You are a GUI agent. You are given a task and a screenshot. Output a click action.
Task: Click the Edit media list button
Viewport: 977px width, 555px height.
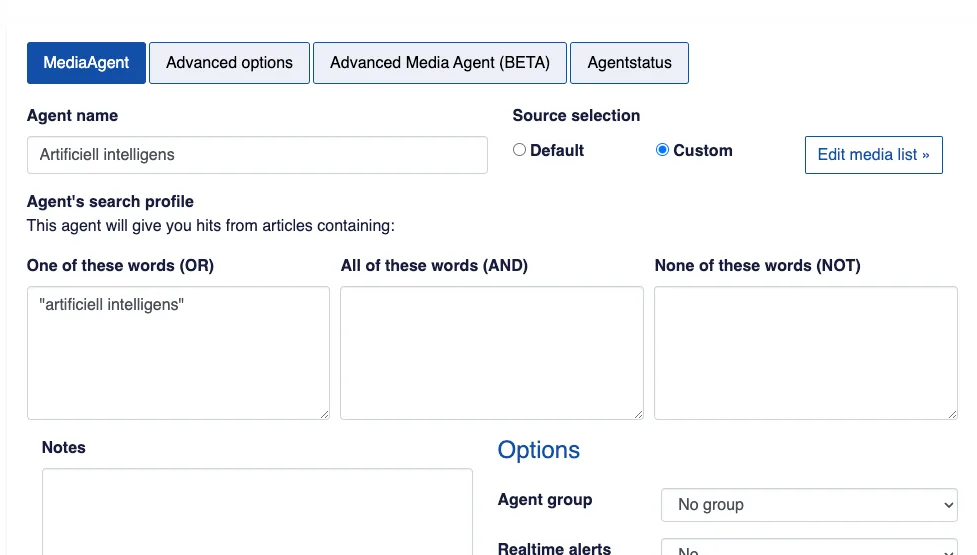(x=873, y=155)
